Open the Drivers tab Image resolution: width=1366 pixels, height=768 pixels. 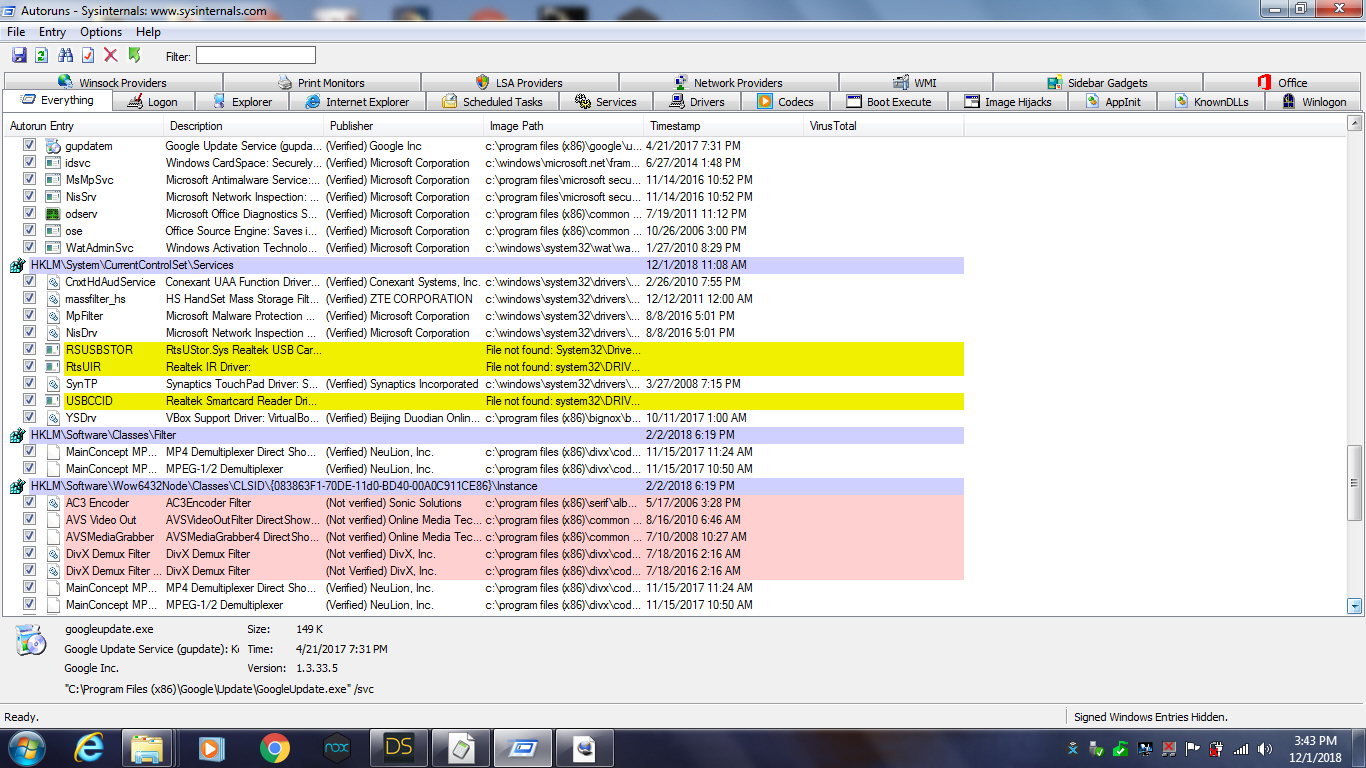point(696,102)
